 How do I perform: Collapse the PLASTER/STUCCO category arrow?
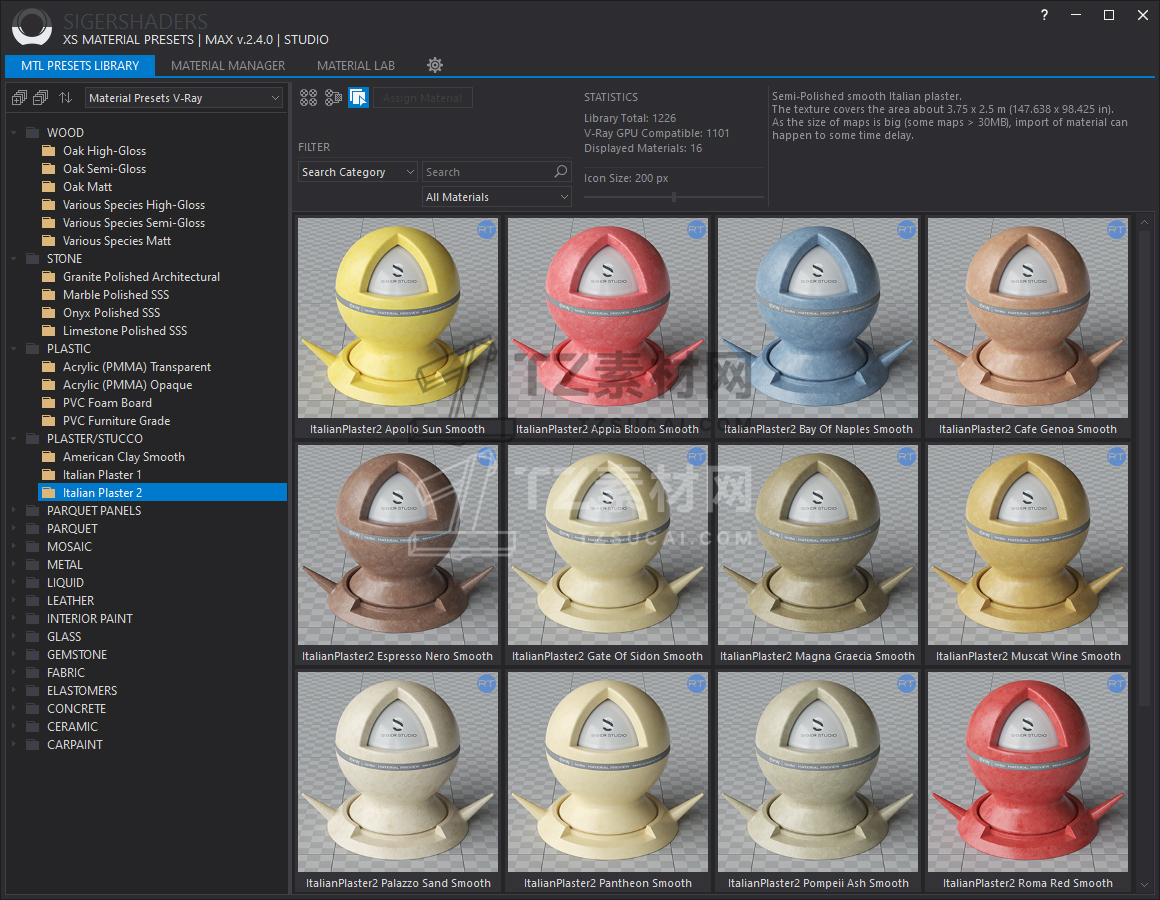point(14,439)
